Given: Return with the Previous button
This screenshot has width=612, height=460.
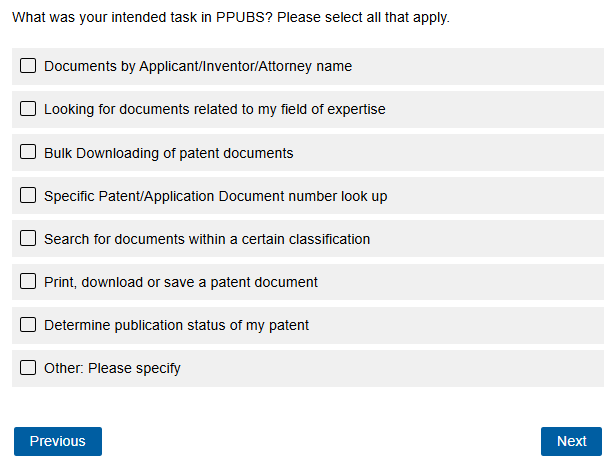Looking at the screenshot, I should coord(58,441).
